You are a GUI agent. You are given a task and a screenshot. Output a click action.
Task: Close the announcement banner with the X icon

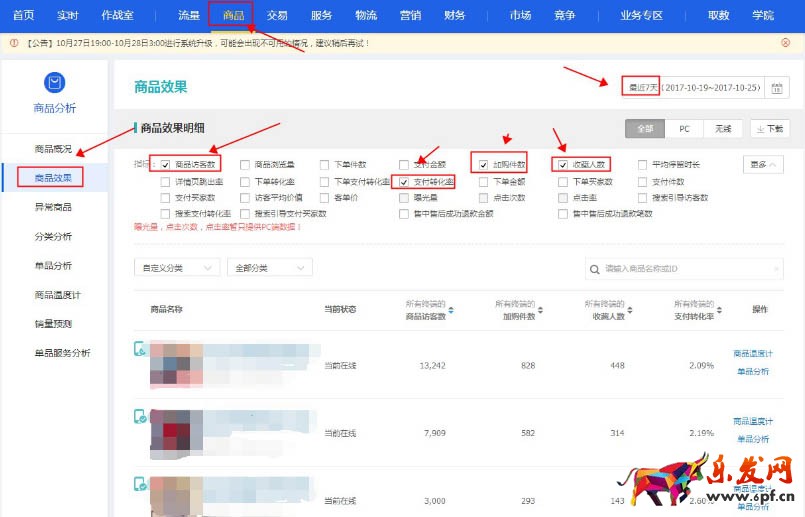(x=785, y=43)
